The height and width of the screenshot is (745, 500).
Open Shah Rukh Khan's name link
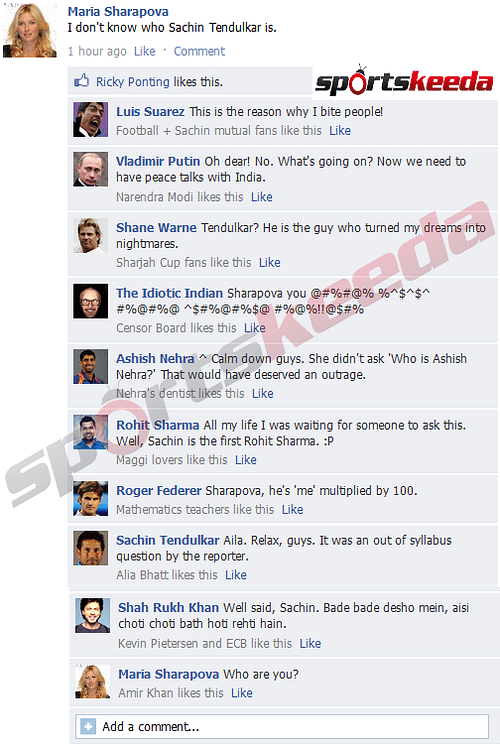click(x=168, y=607)
